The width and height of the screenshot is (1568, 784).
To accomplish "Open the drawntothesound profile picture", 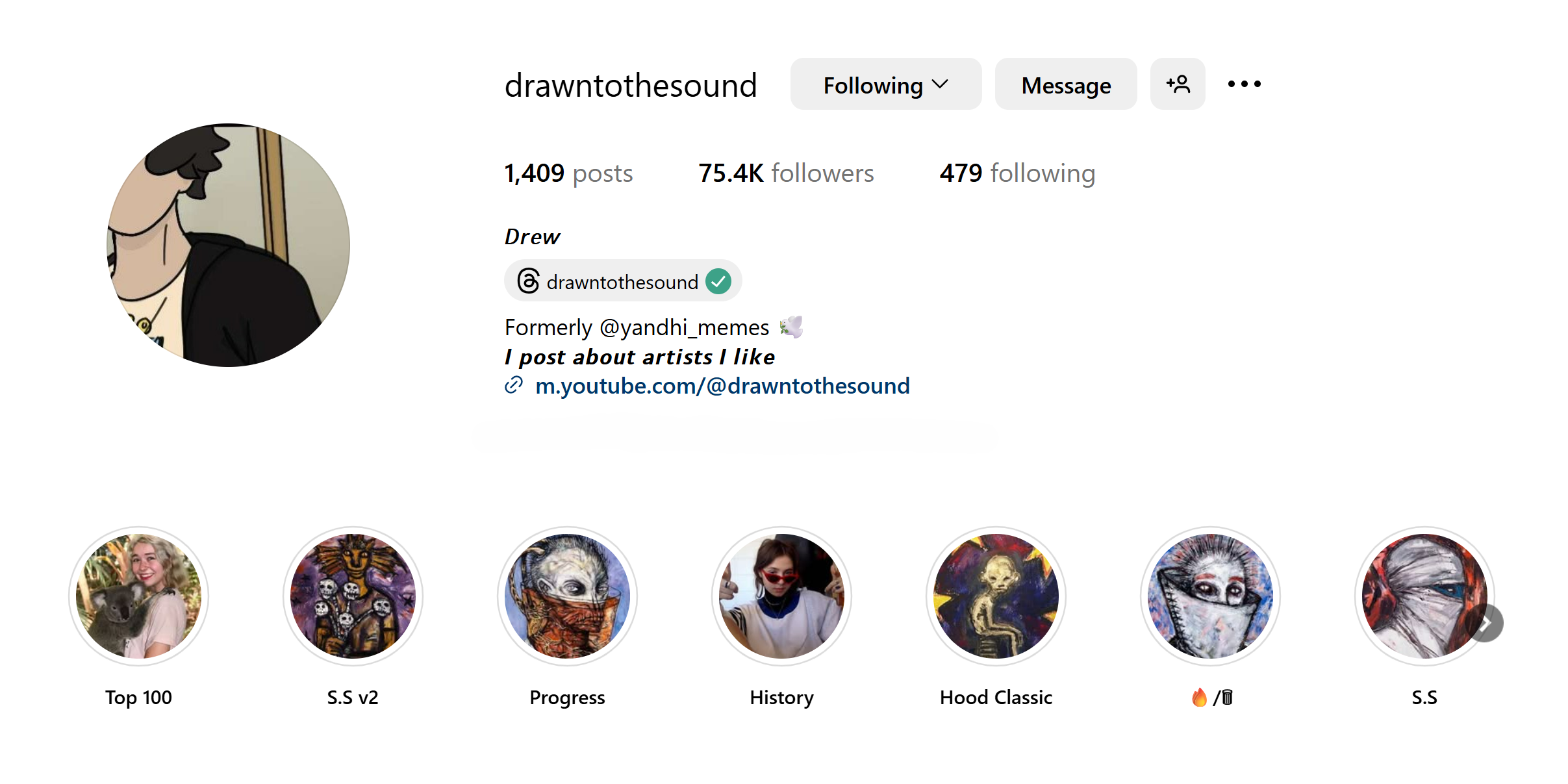I will (x=228, y=245).
